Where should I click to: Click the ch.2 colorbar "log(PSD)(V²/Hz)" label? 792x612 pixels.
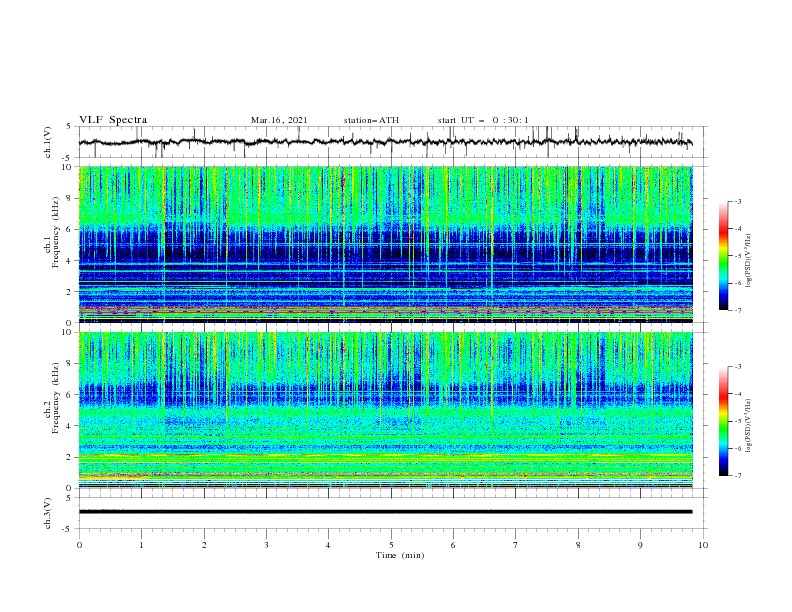(750, 425)
